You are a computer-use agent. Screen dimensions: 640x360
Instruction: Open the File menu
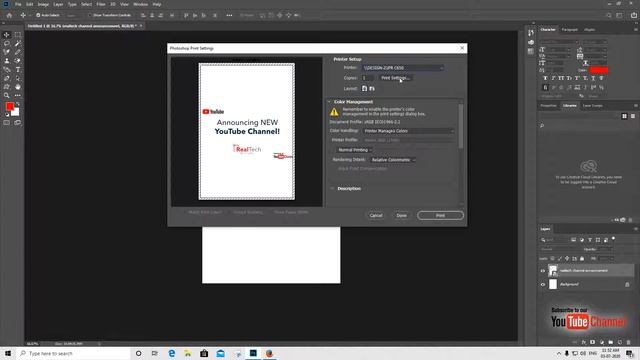pos(18,4)
